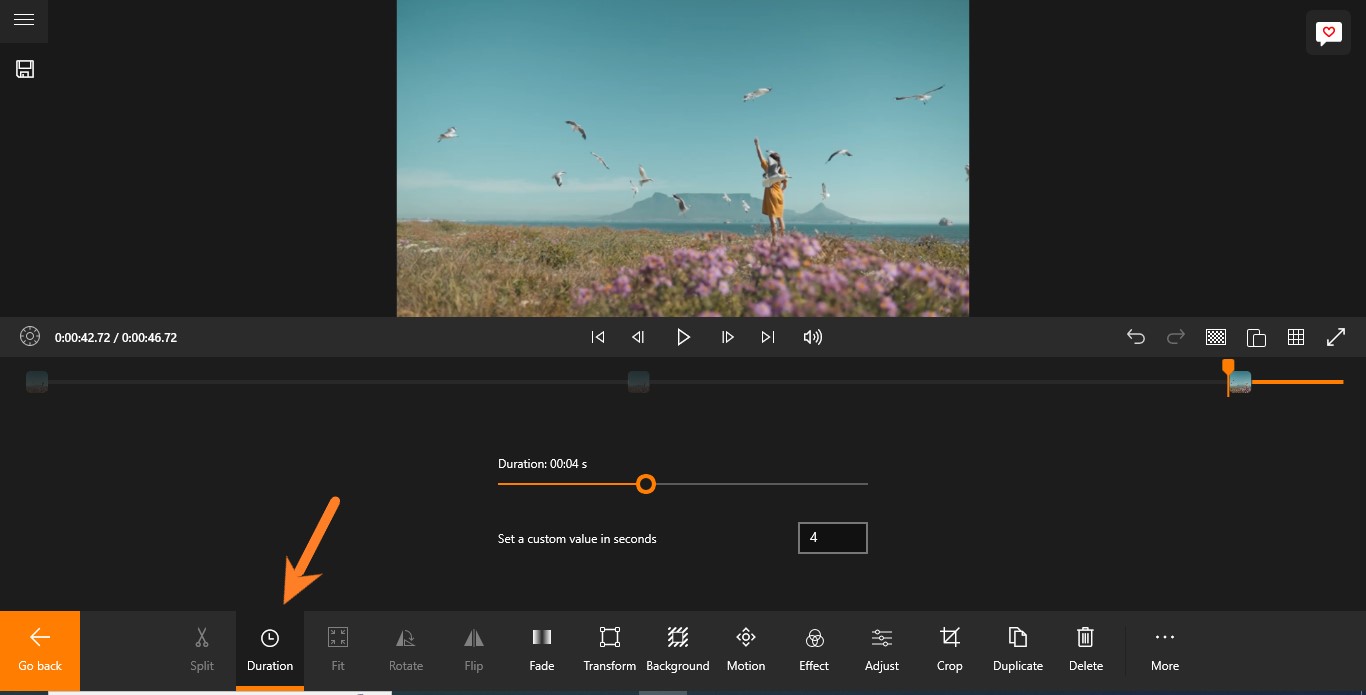This screenshot has height=695, width=1366.
Task: Select the Motion tool
Action: pyautogui.click(x=746, y=650)
